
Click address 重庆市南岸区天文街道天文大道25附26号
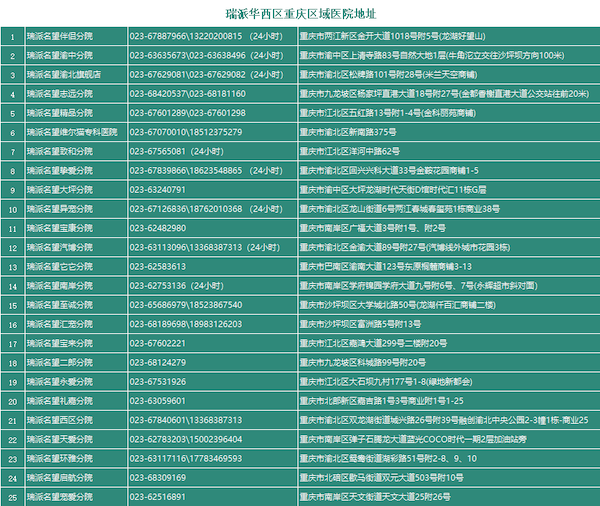(x=375, y=497)
